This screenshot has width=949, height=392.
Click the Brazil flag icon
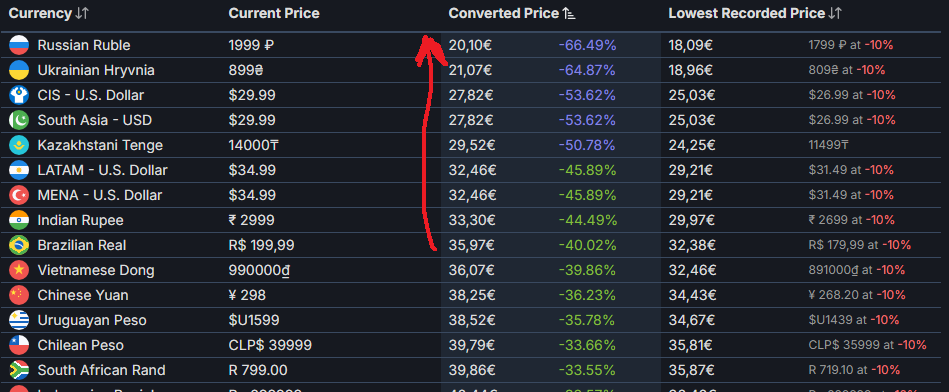pyautogui.click(x=19, y=245)
